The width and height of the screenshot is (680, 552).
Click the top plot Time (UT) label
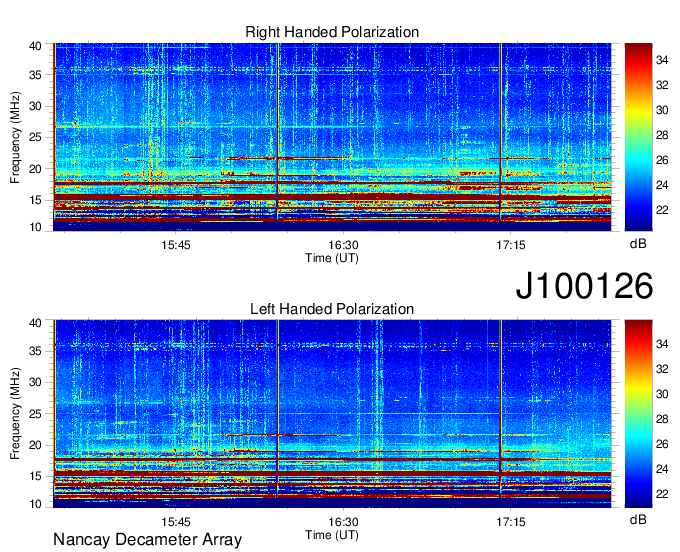pos(332,258)
